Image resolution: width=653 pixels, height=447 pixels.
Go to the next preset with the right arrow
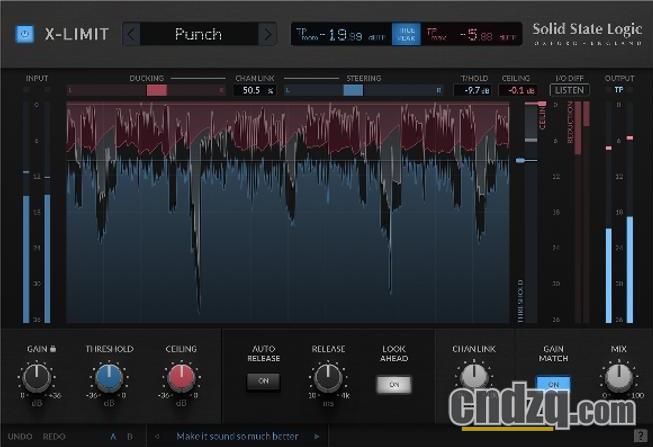(x=267, y=34)
